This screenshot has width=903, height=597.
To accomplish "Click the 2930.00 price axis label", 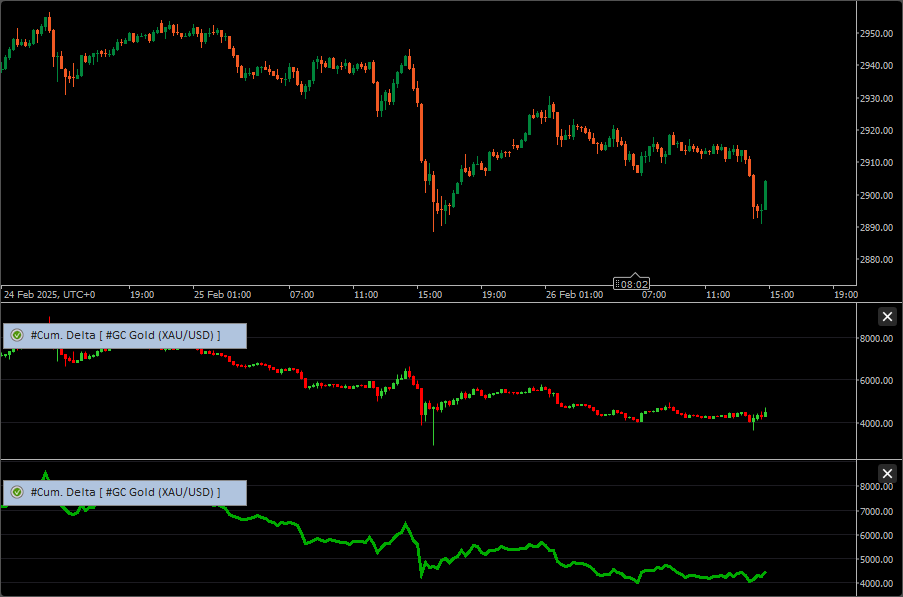I will click(x=877, y=98).
